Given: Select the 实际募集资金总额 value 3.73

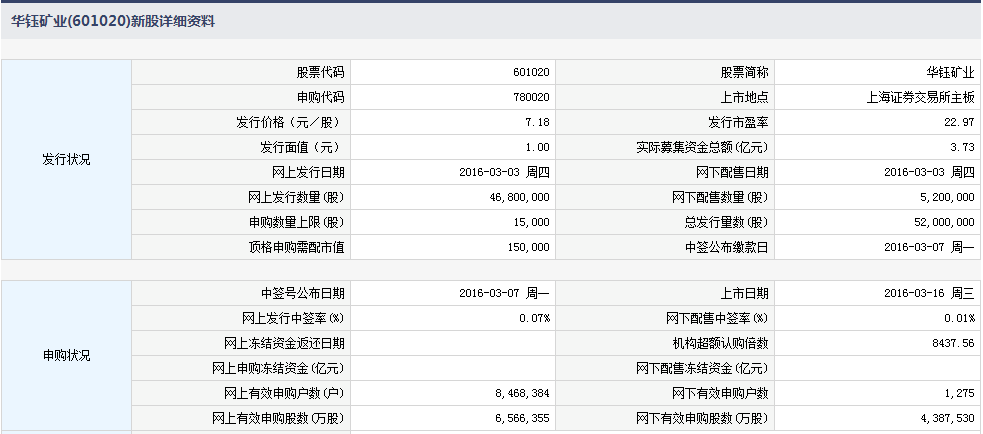Looking at the screenshot, I should (x=961, y=148).
